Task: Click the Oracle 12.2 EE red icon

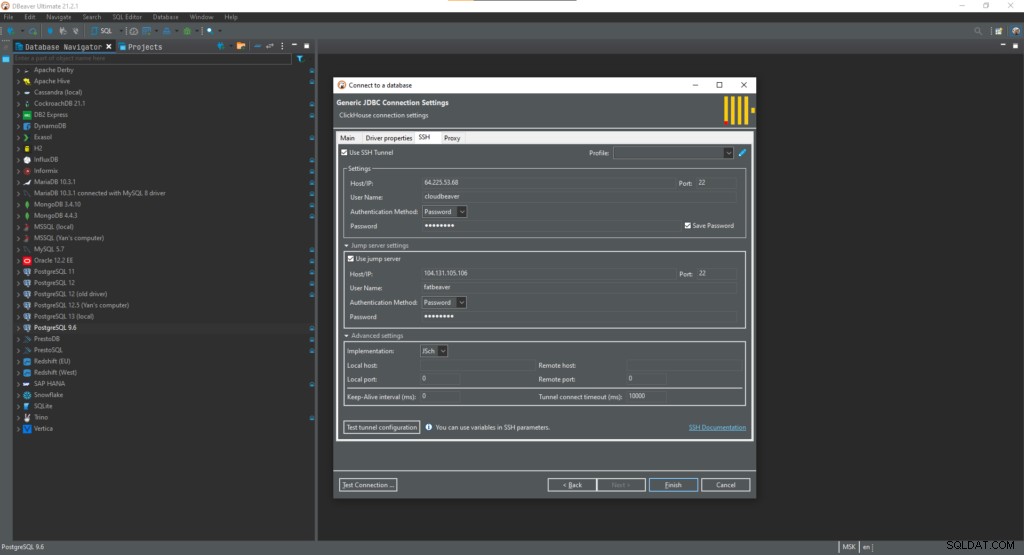Action: point(27,261)
